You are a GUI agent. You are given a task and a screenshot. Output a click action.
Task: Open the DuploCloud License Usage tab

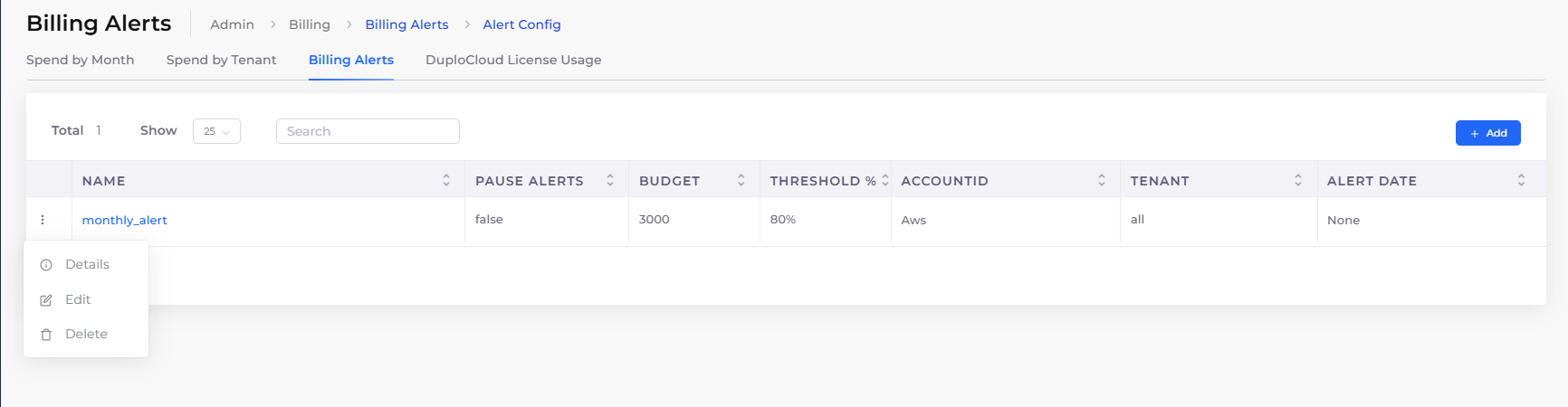pos(513,60)
